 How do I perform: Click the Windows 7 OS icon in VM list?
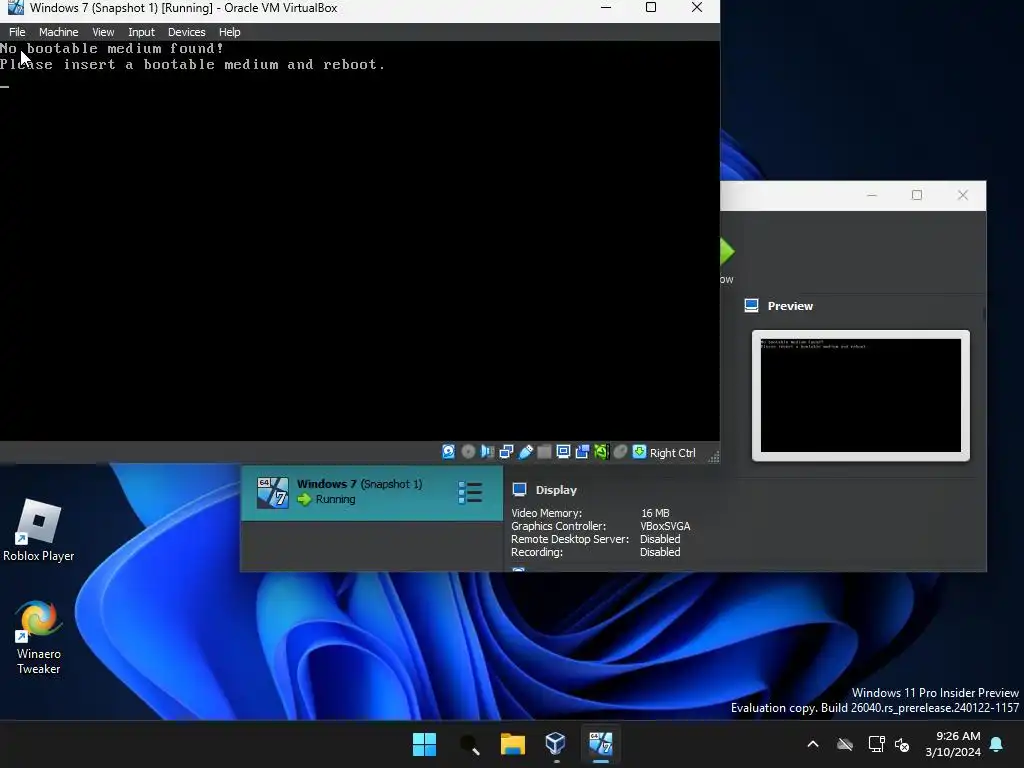pos(272,492)
